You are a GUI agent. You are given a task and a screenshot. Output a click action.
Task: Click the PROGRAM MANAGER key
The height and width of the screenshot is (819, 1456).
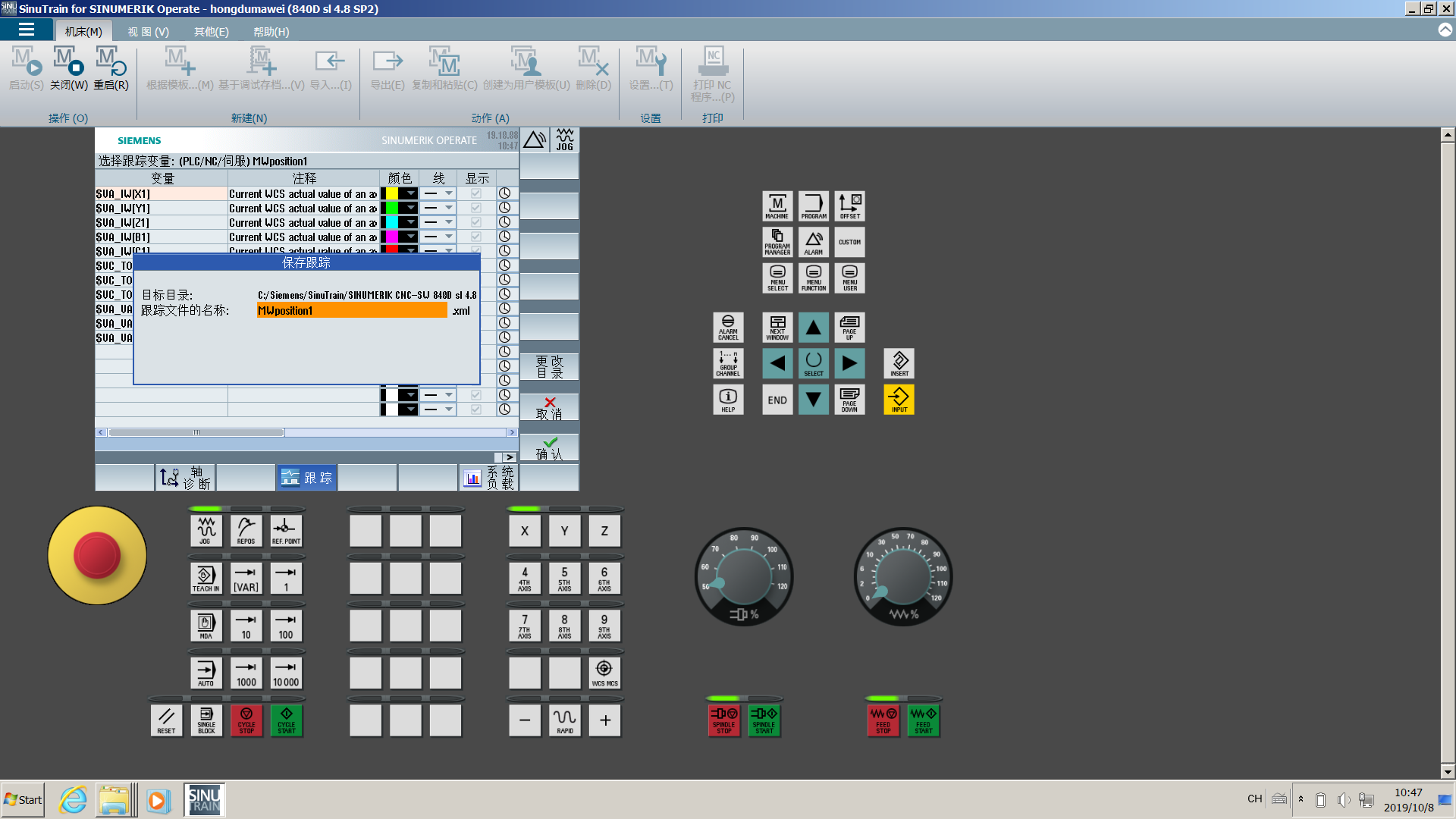[x=777, y=242]
